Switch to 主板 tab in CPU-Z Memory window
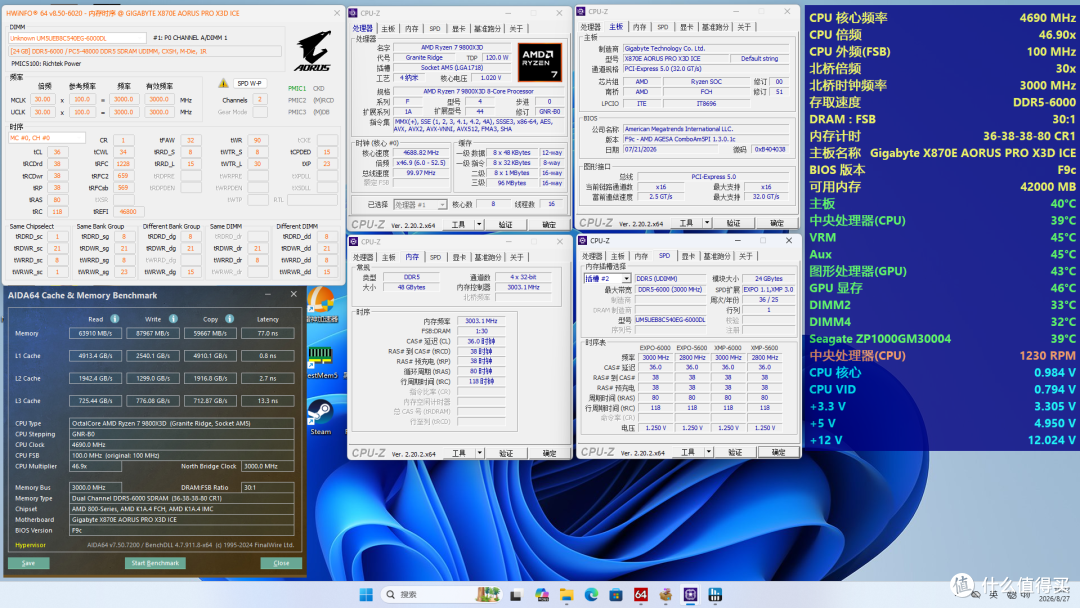This screenshot has width=1080, height=608. [388, 258]
